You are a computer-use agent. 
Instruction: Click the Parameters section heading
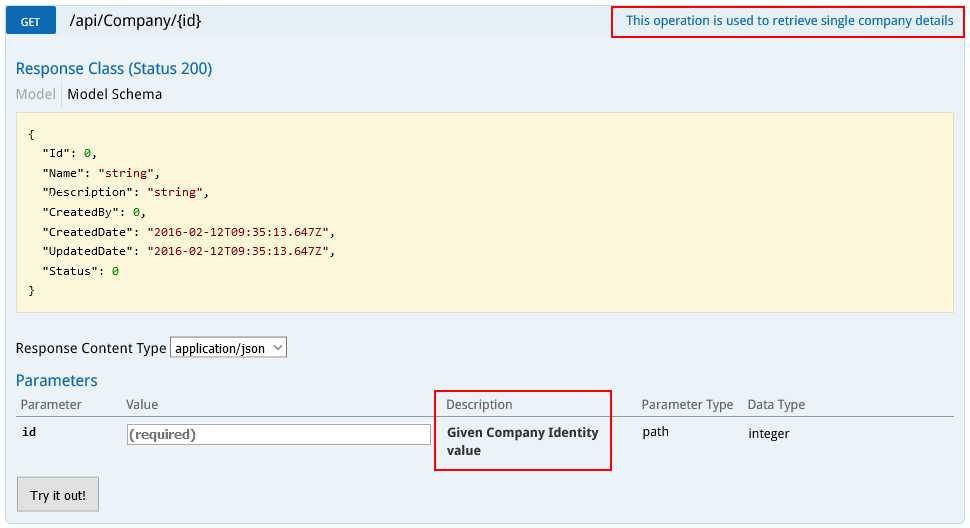pyautogui.click(x=56, y=380)
